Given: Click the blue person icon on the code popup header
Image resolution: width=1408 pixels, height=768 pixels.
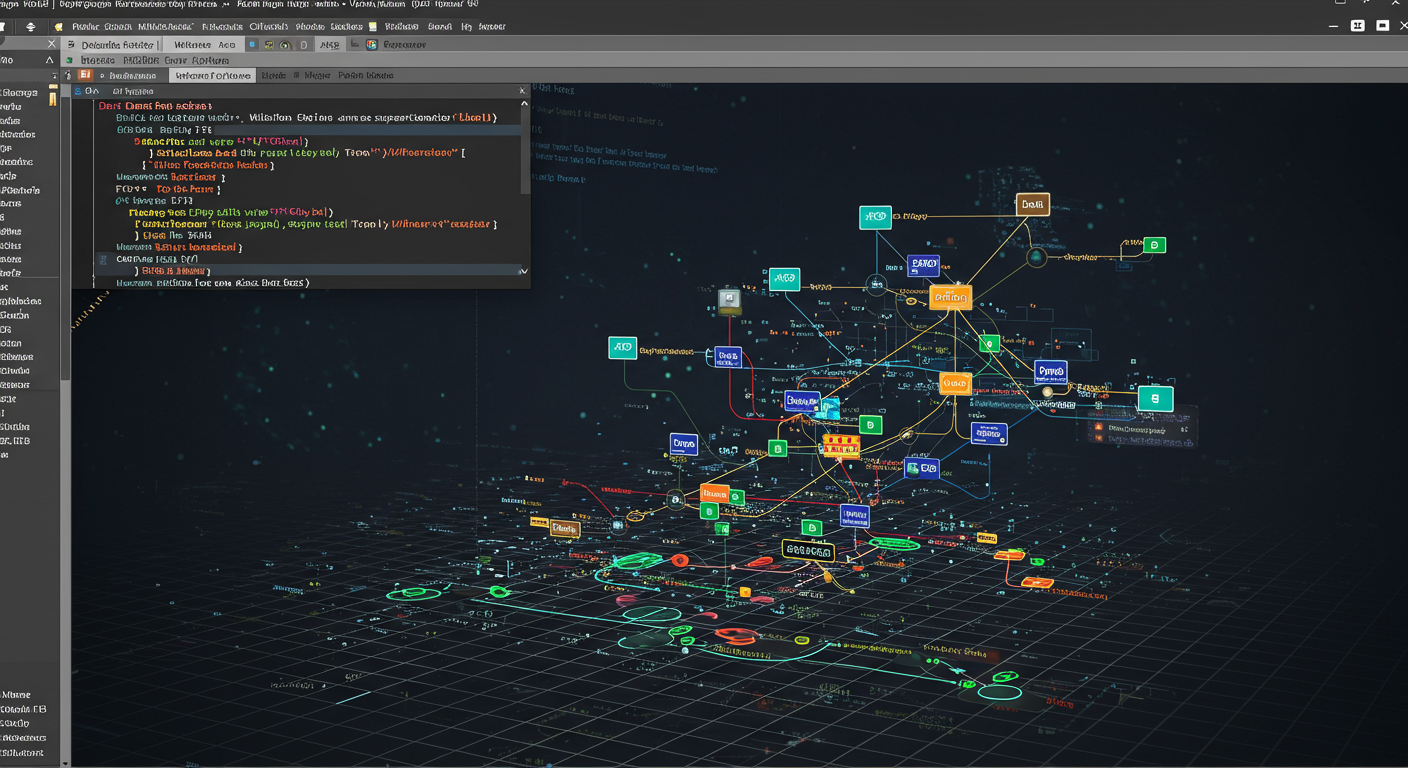Looking at the screenshot, I should tap(77, 91).
